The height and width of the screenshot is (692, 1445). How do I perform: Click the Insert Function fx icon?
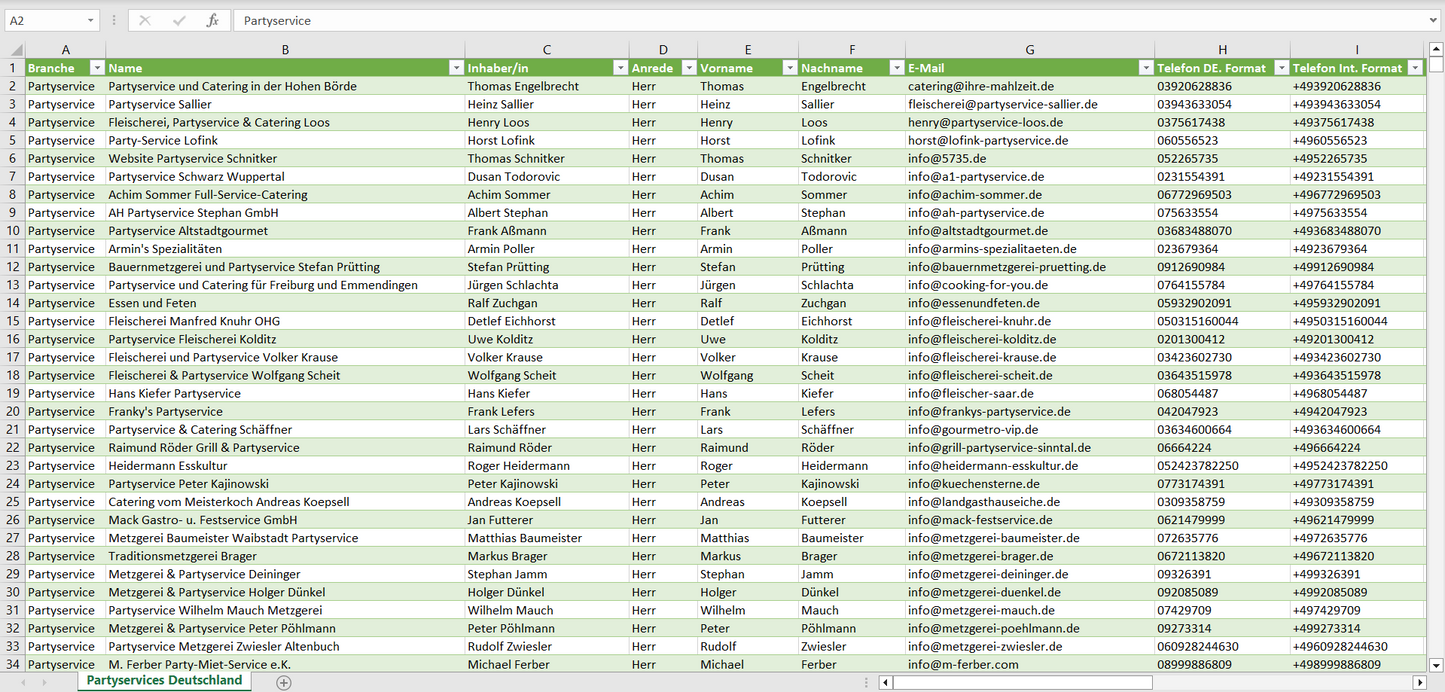212,20
